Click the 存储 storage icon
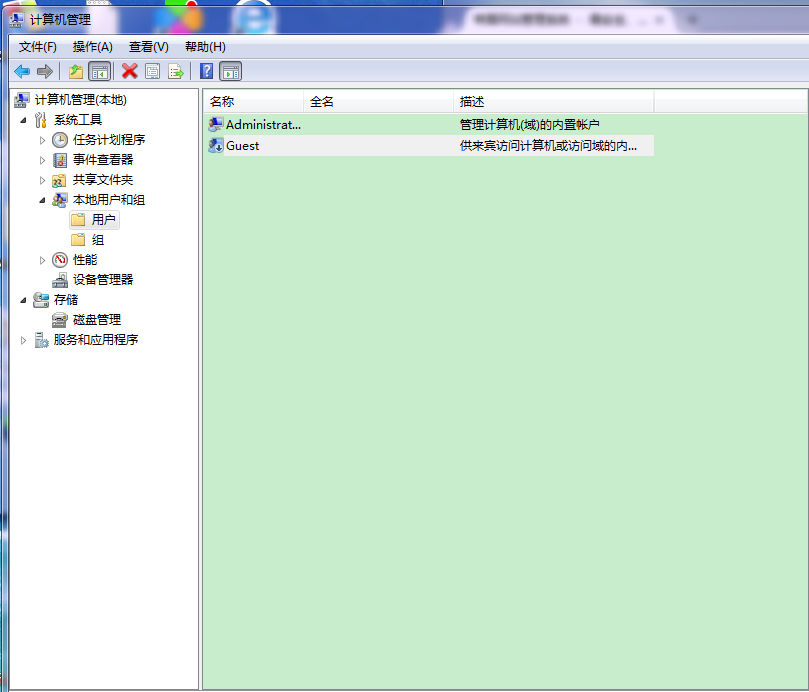This screenshot has height=692, width=809. coord(41,300)
